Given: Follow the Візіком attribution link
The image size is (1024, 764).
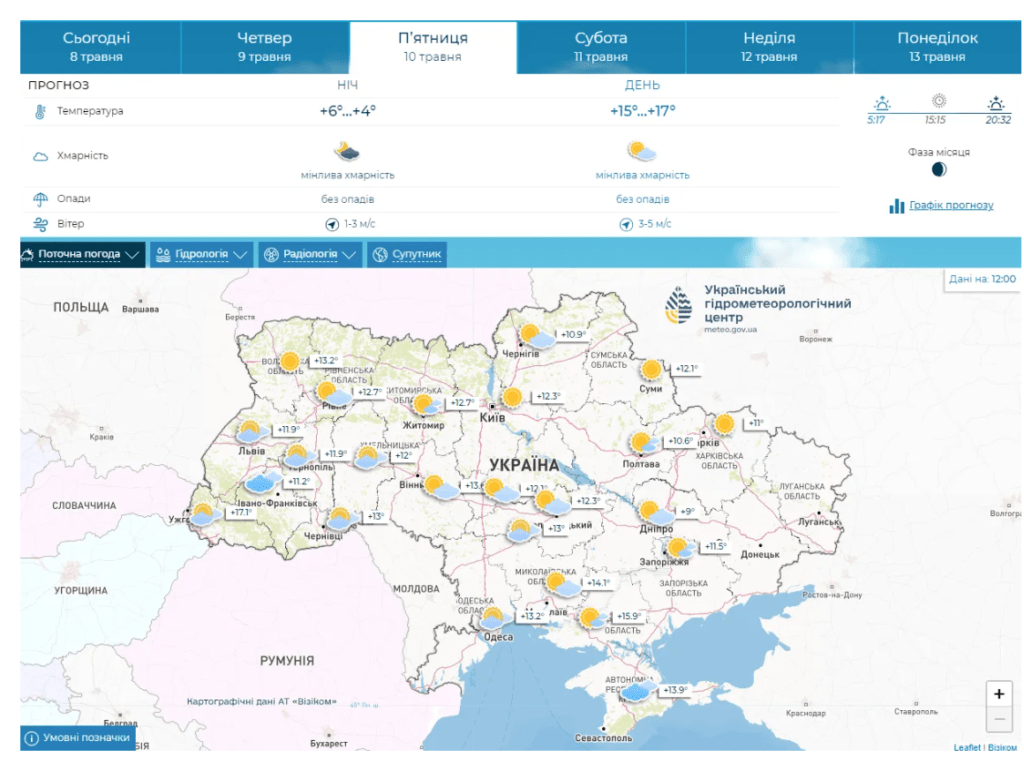Looking at the screenshot, I should (x=1002, y=747).
